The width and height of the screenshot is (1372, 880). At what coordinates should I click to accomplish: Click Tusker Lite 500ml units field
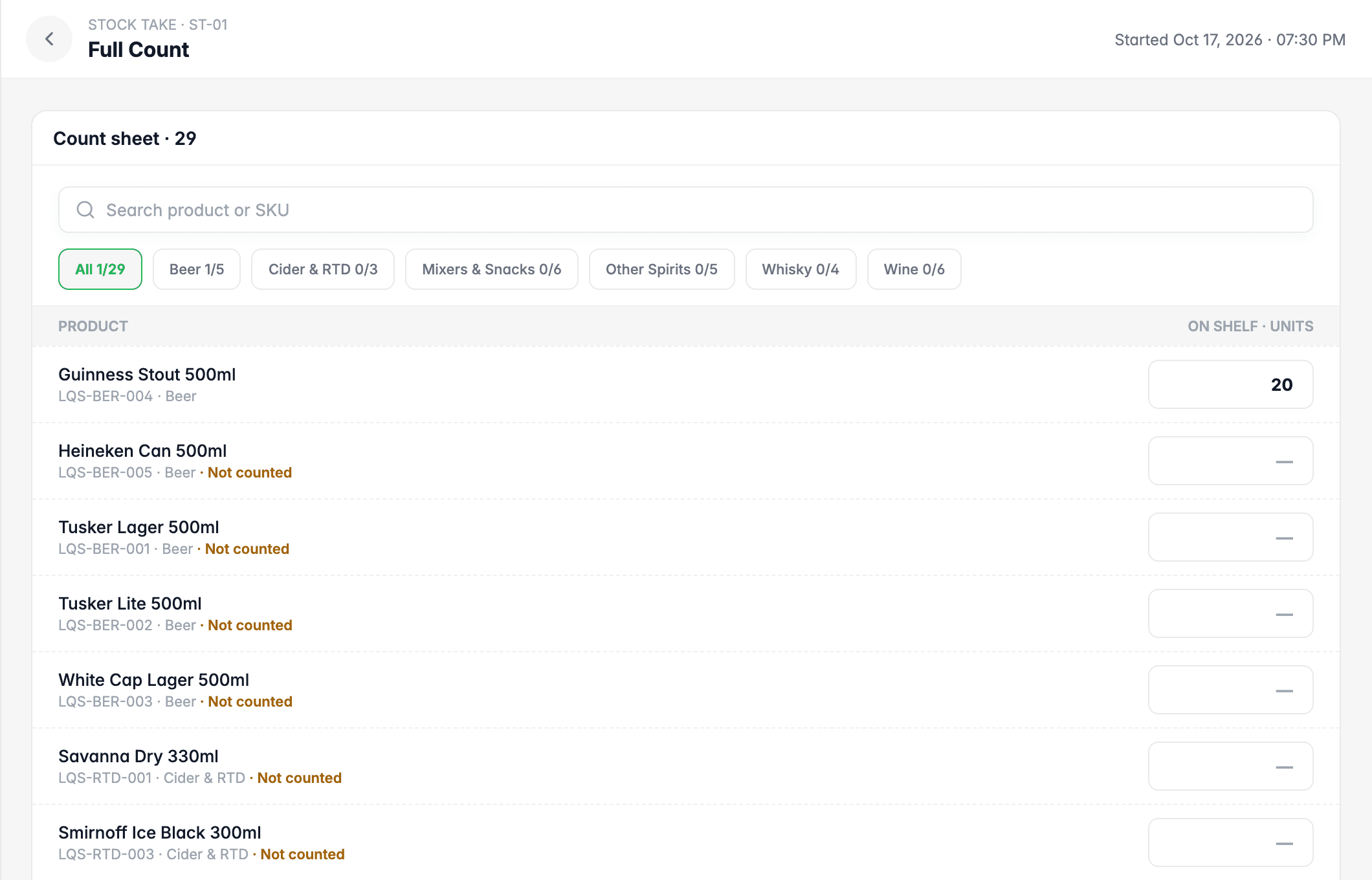pos(1230,613)
